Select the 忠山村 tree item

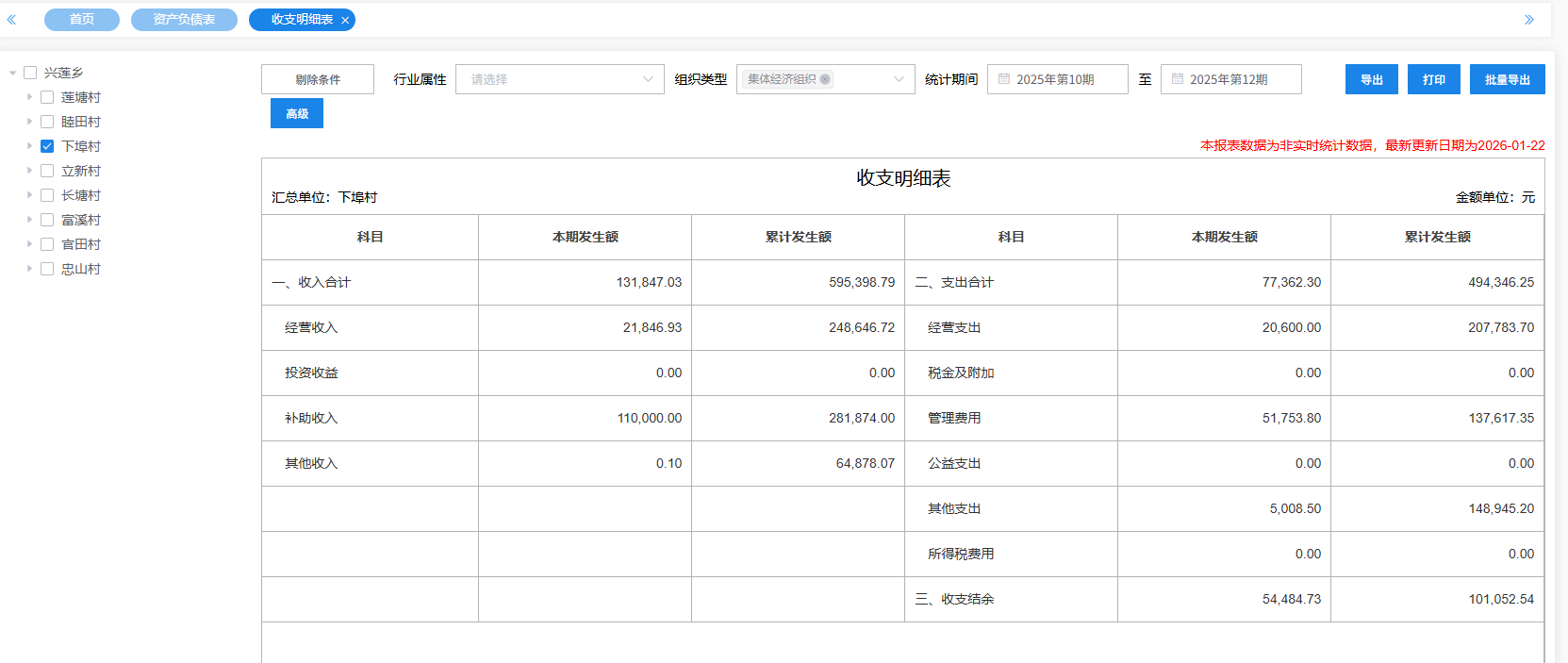[x=81, y=269]
